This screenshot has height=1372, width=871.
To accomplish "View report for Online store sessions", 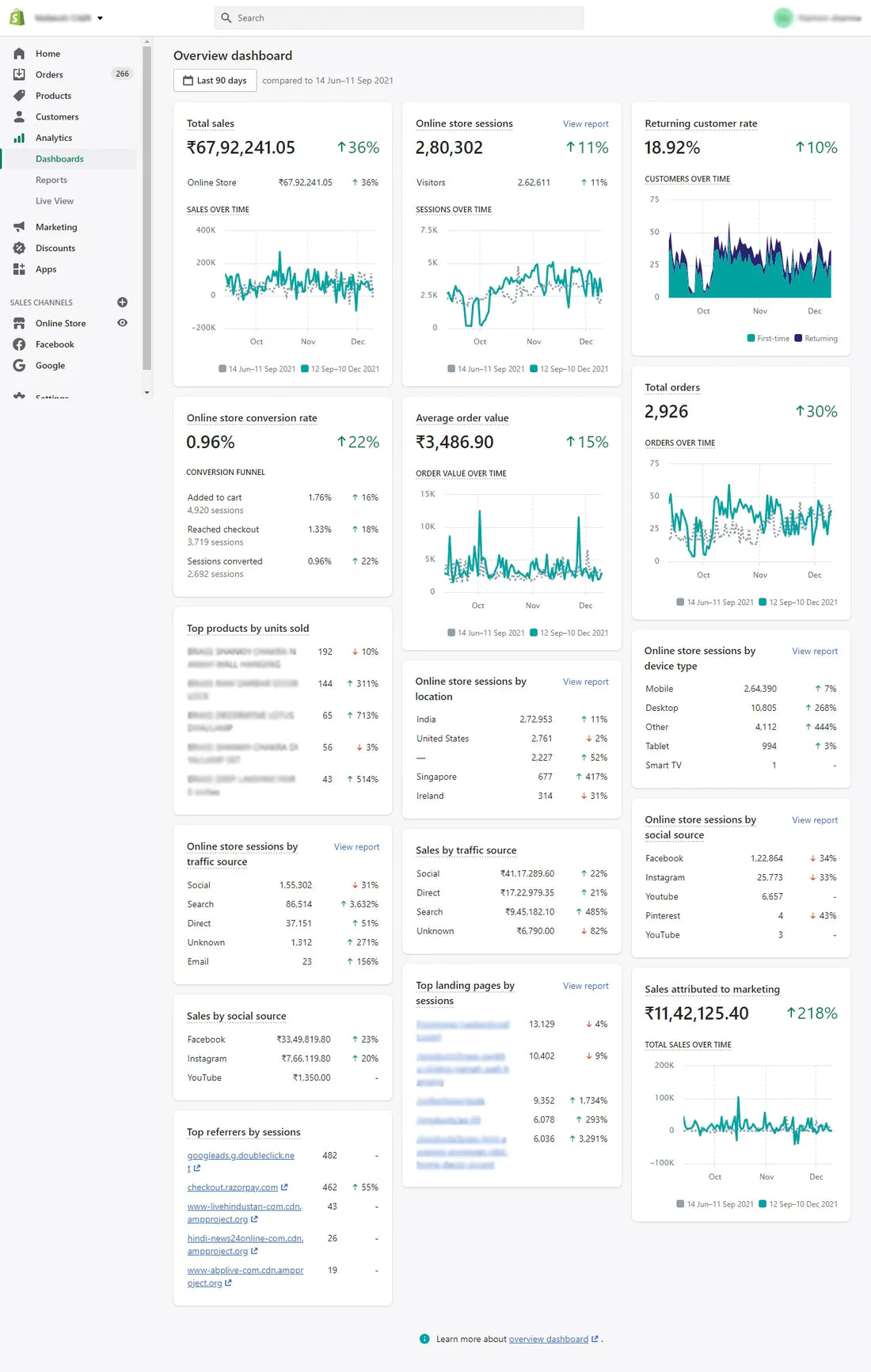I will point(585,124).
